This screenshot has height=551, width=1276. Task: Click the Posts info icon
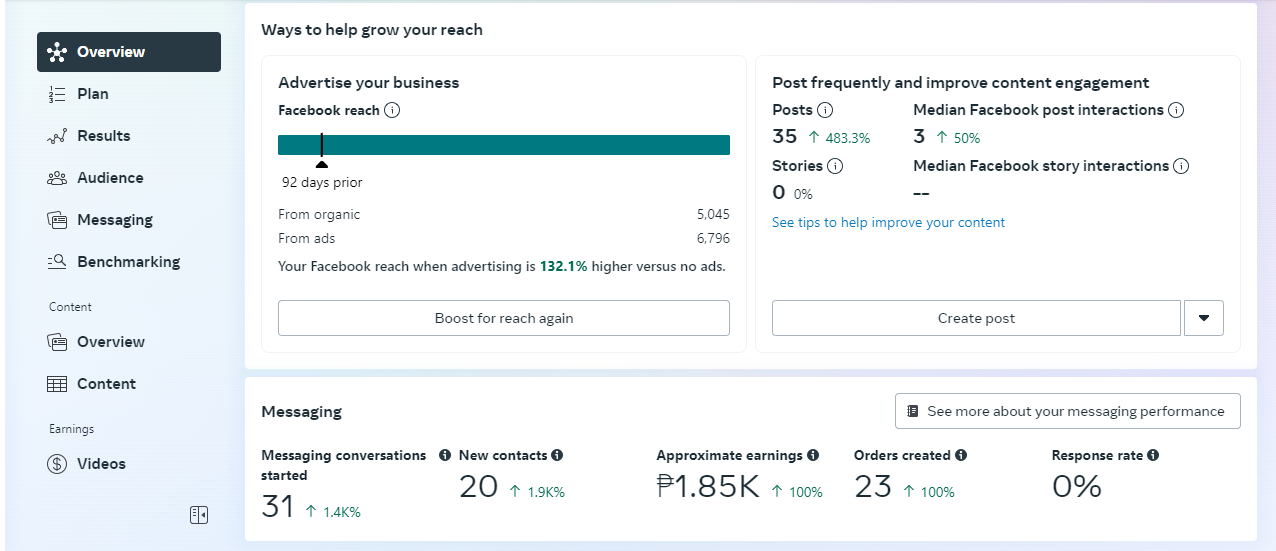coord(825,111)
